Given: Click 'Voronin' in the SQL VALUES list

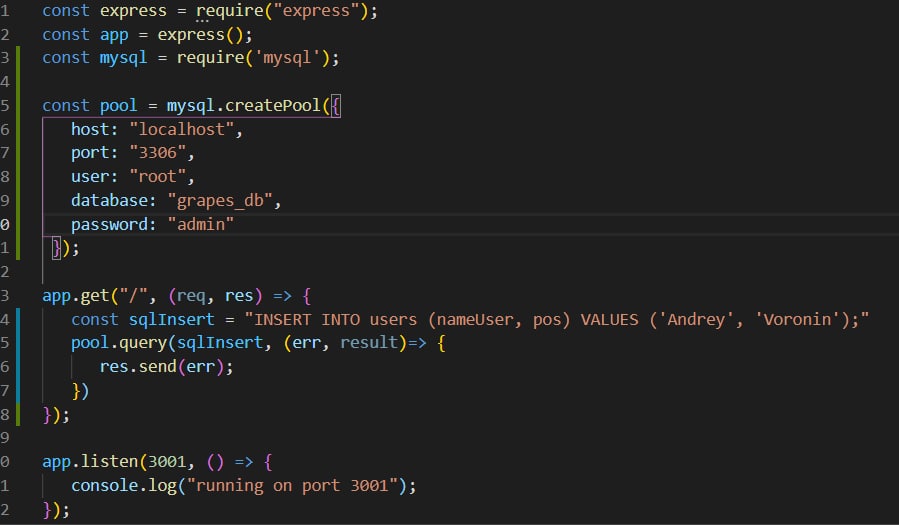Looking at the screenshot, I should [797, 319].
